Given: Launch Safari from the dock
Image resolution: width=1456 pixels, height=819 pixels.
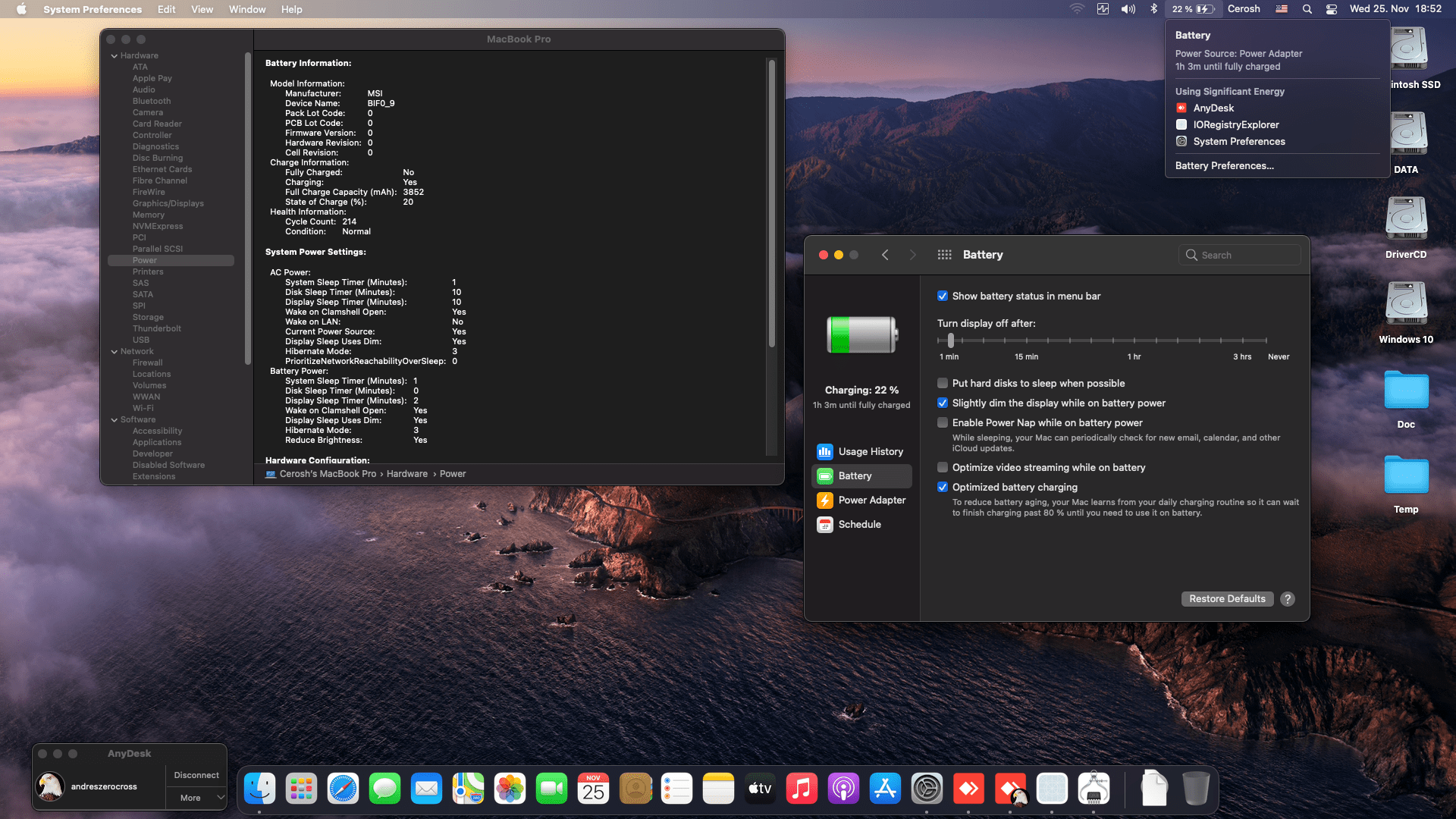Looking at the screenshot, I should [x=343, y=788].
